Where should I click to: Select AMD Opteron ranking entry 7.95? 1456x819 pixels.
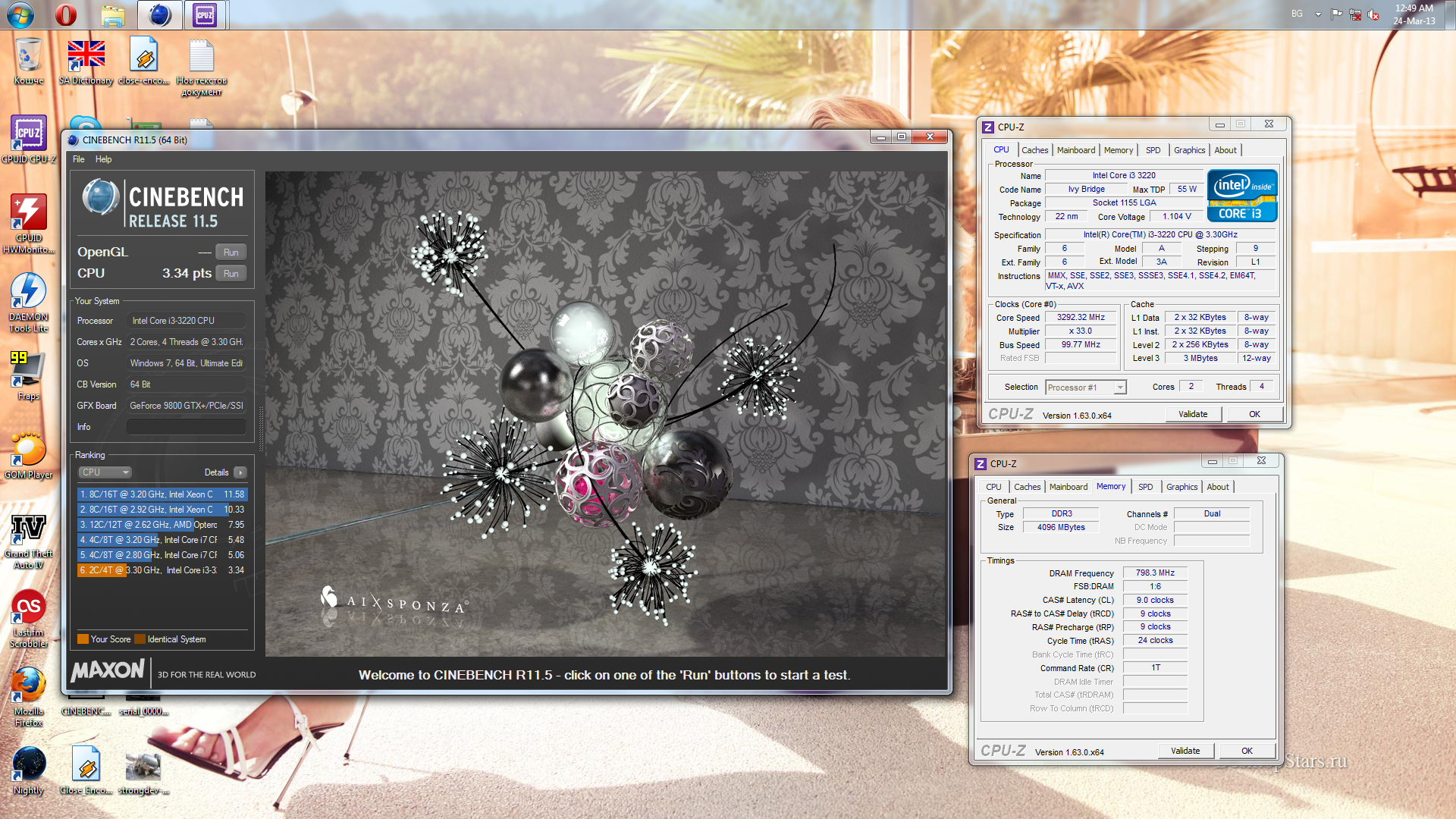tap(162, 525)
